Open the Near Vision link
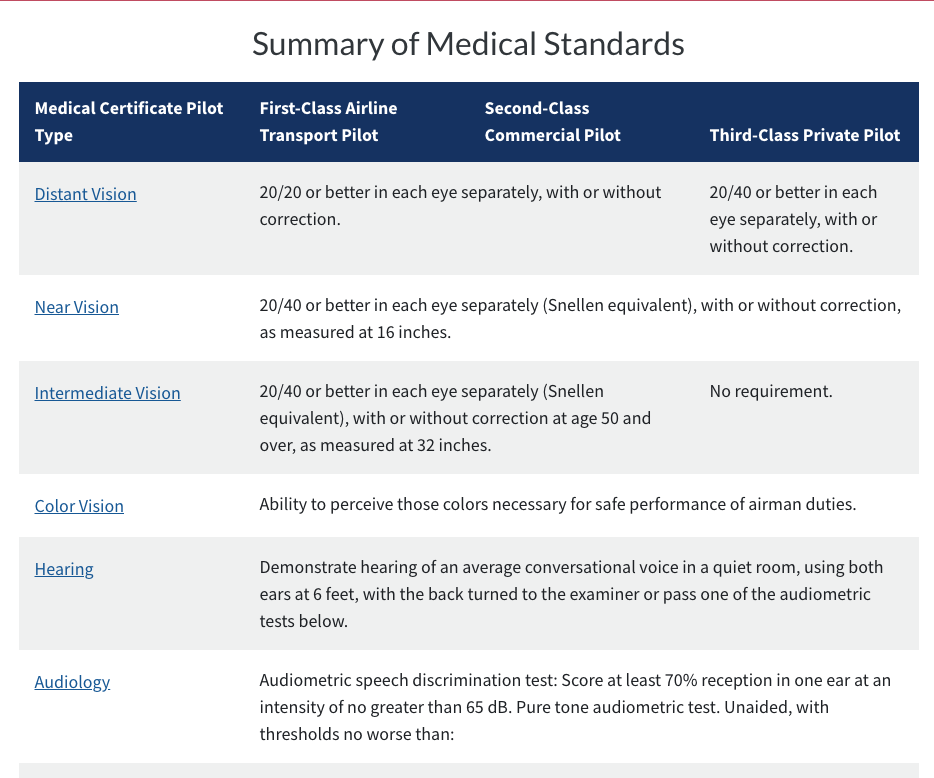 click(76, 307)
